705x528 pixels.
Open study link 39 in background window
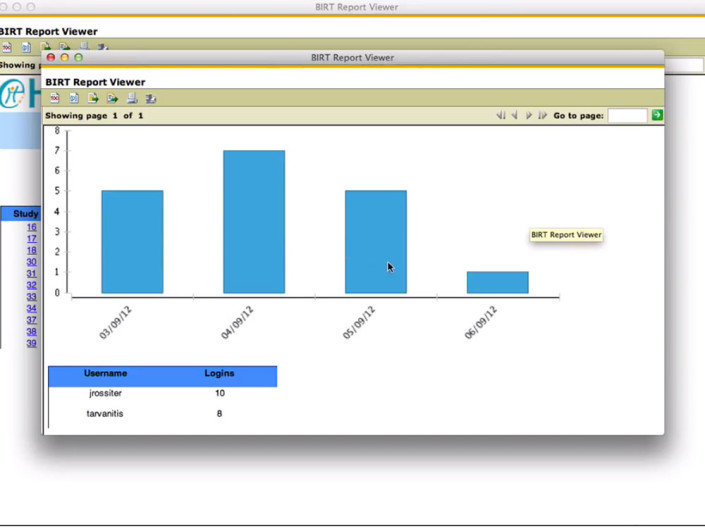(31, 343)
